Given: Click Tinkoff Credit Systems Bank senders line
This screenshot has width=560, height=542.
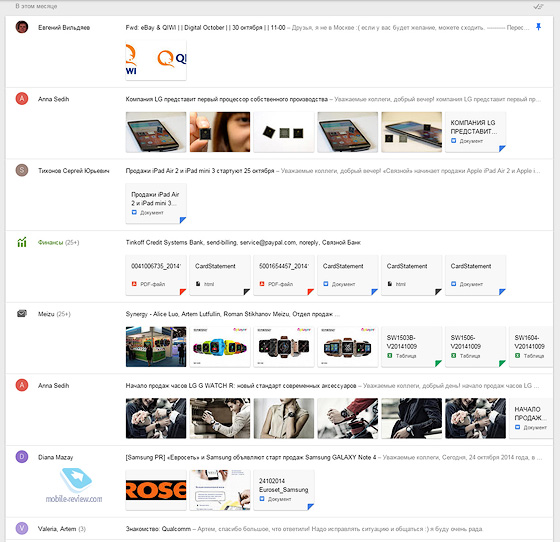Looking at the screenshot, I should pos(243,242).
